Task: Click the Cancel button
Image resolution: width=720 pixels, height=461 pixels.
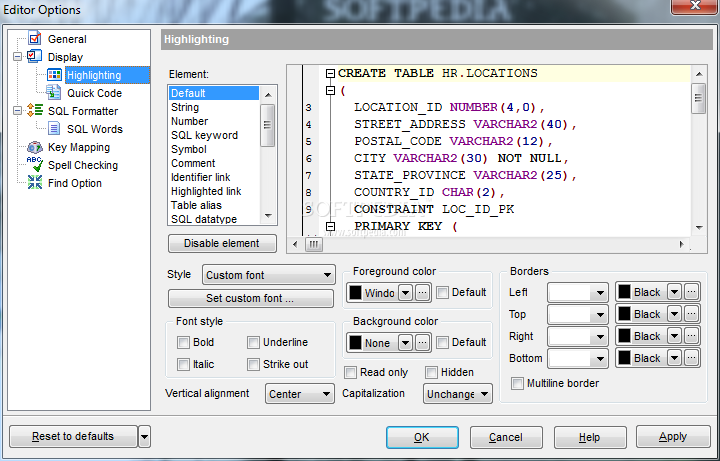Action: tap(506, 437)
